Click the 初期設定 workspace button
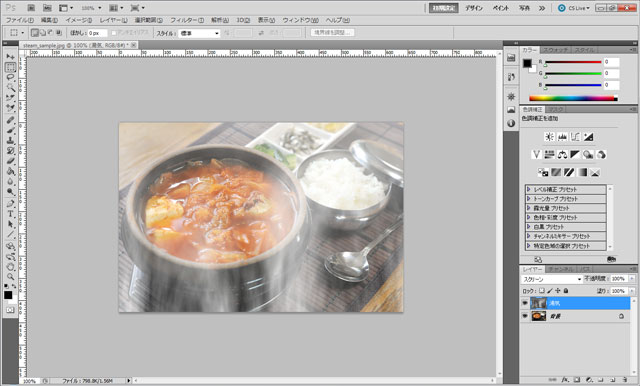 click(444, 8)
